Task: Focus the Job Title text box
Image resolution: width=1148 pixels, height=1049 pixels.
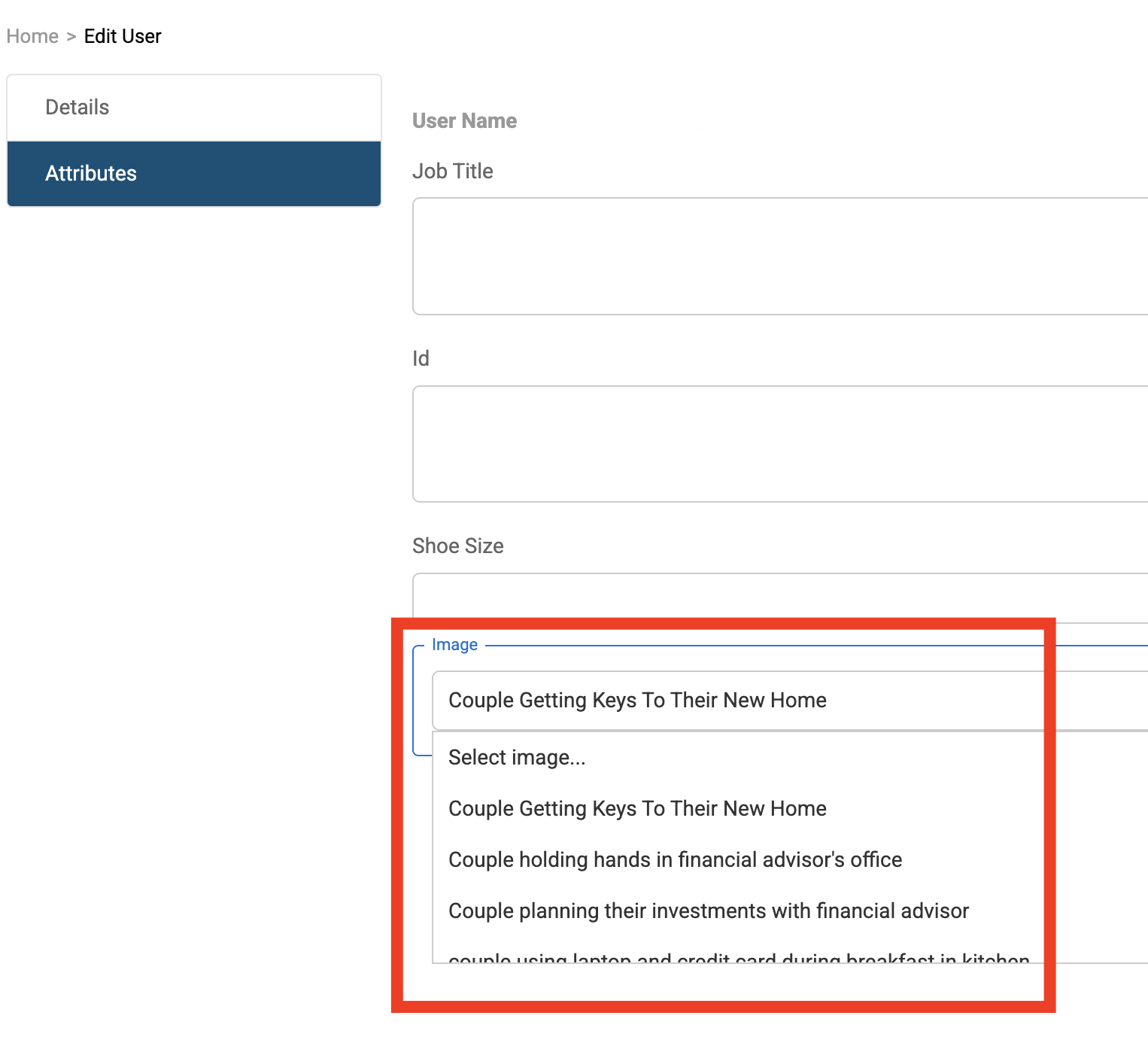Action: pyautogui.click(x=779, y=256)
